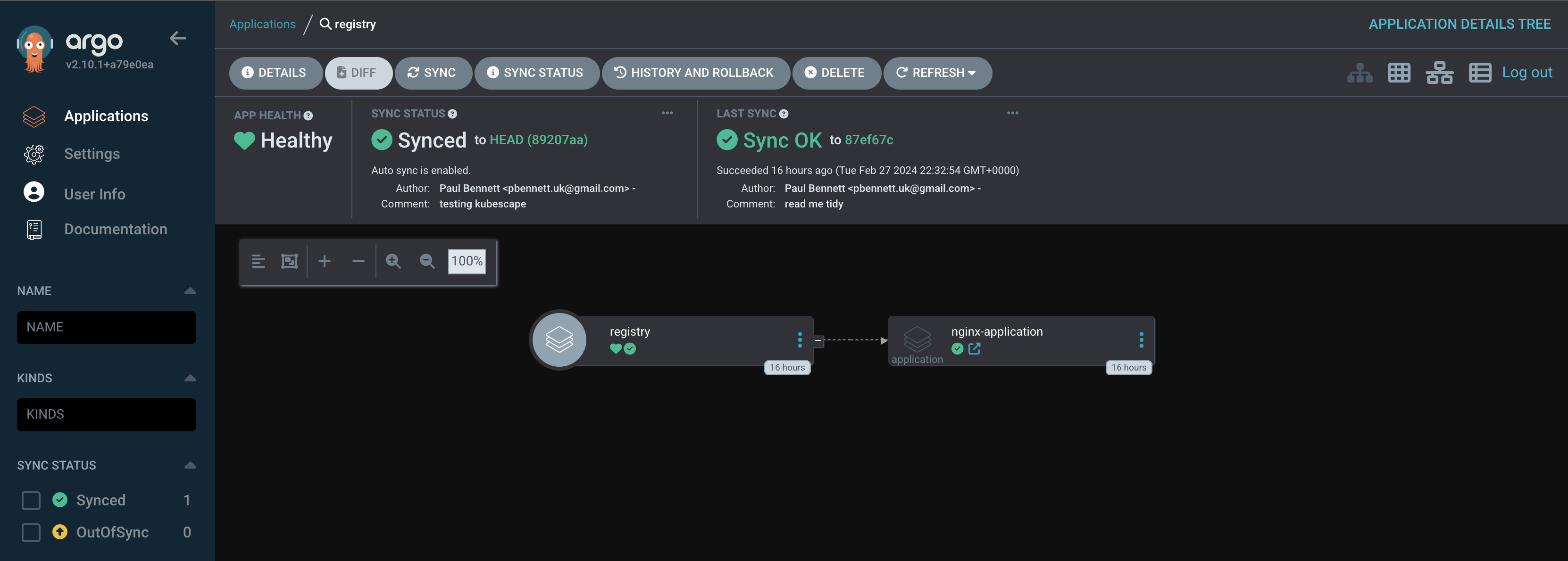Collapse the NAME filter section
This screenshot has width=1568, height=561.
pos(191,291)
